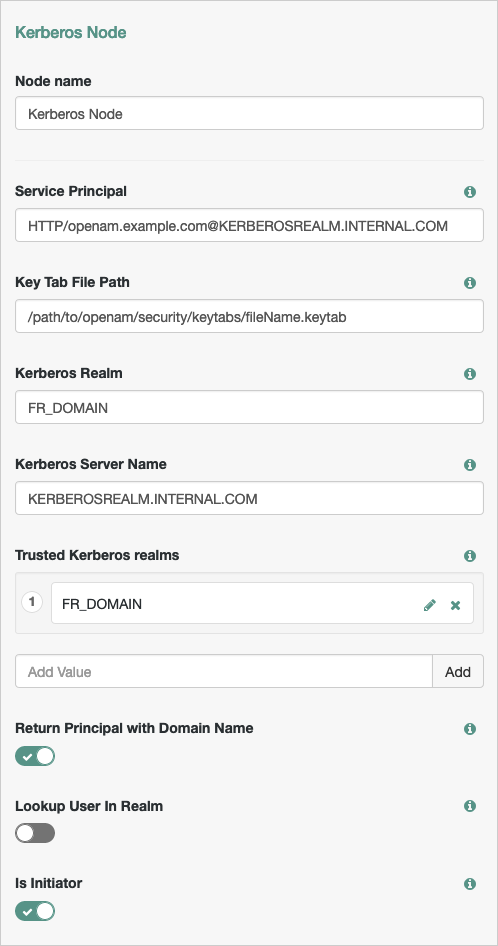498x946 pixels.
Task: Show info for Lookup User In Realm
Action: (470, 806)
